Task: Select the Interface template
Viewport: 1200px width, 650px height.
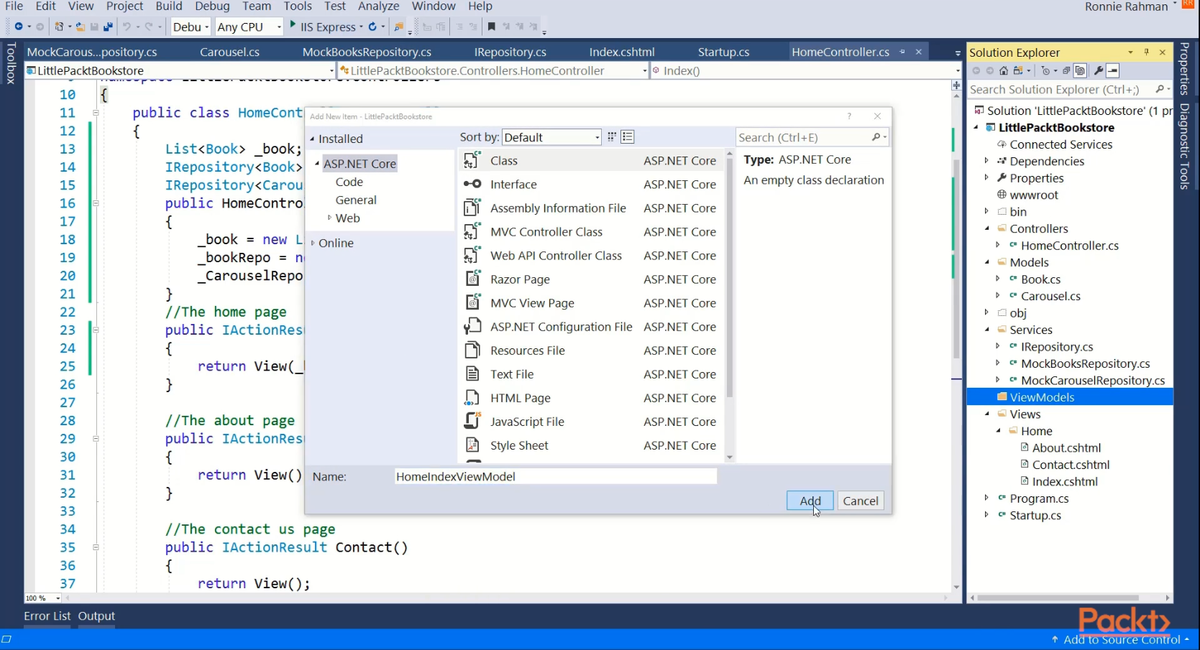Action: 592,184
